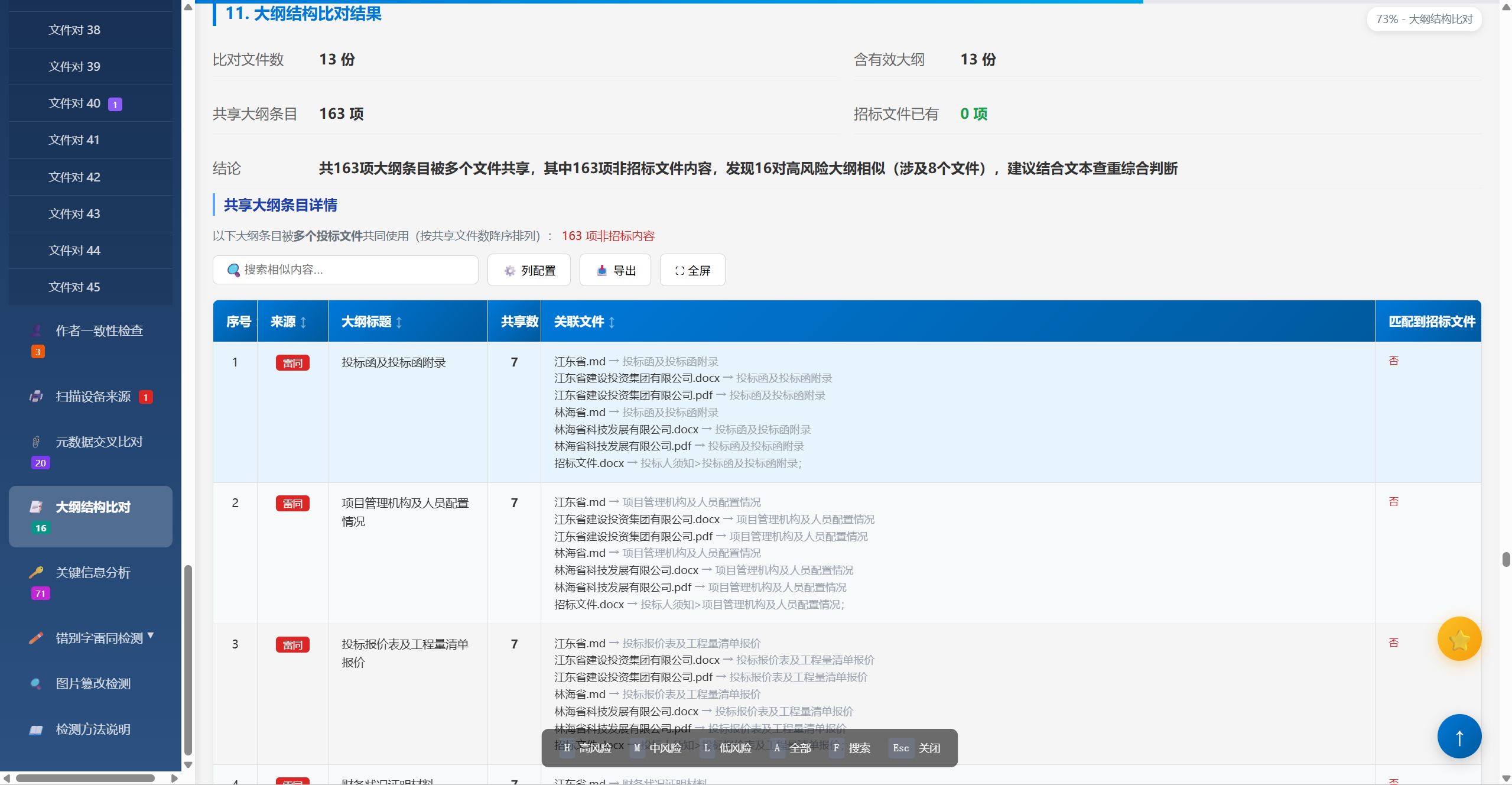This screenshot has height=785, width=1512.
Task: Click title 投标函及投标函附录 in row 1
Action: [x=394, y=363]
